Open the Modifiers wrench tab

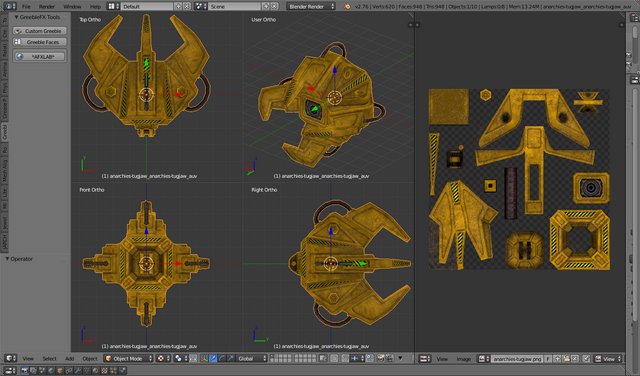78,371
